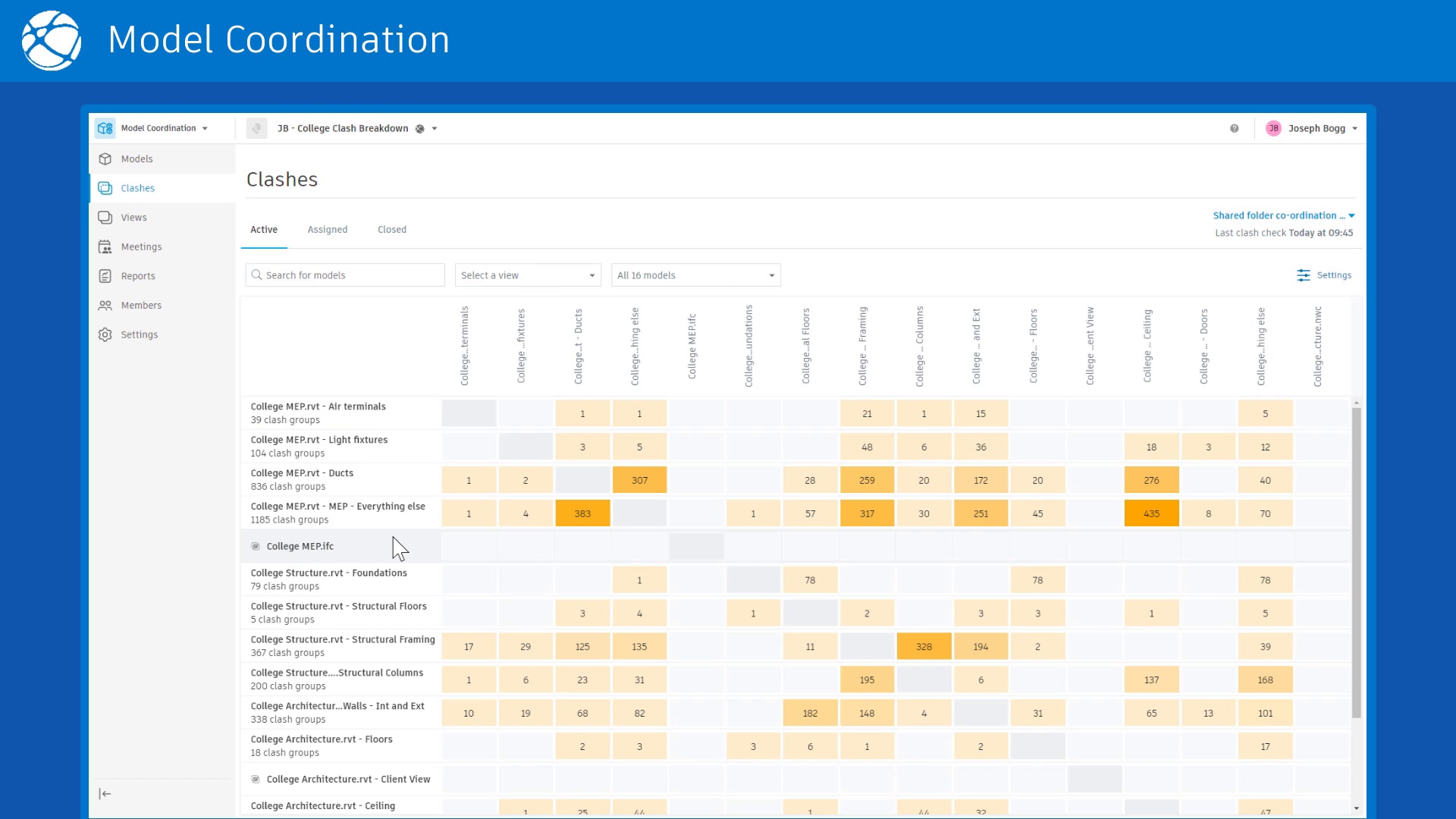Click the Search for models field
Image resolution: width=1456 pixels, height=819 pixels.
(345, 275)
